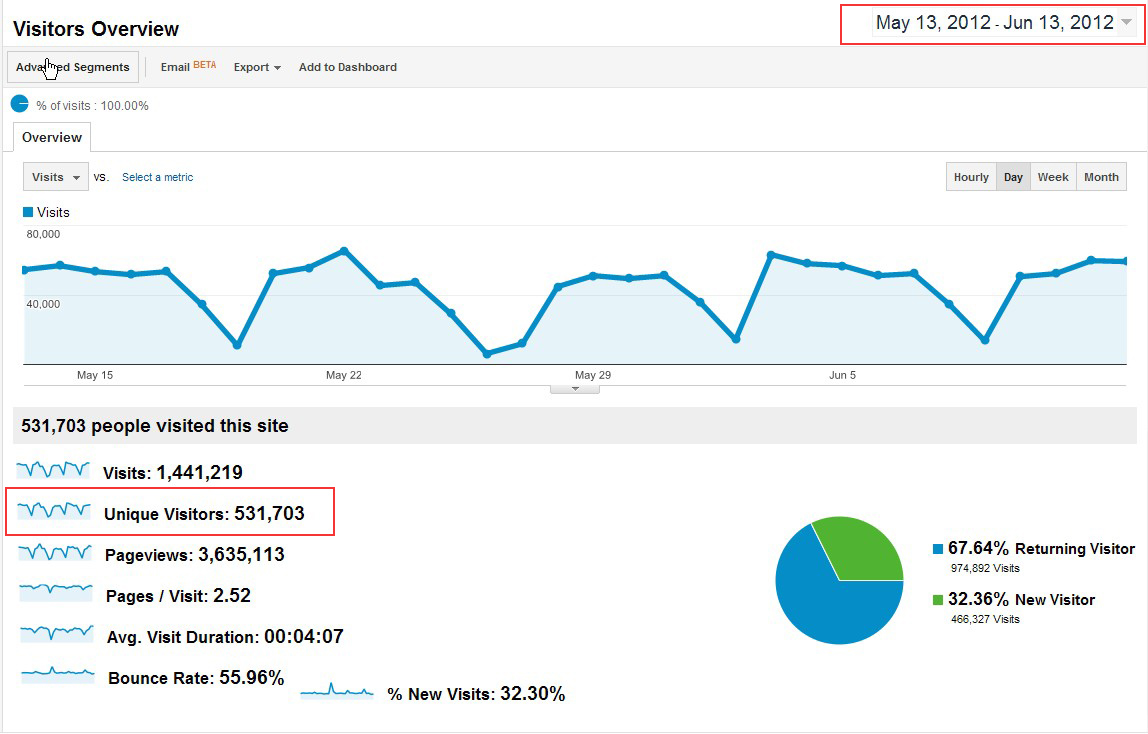
Task: Click the expander arrow below the chart
Action: click(575, 389)
